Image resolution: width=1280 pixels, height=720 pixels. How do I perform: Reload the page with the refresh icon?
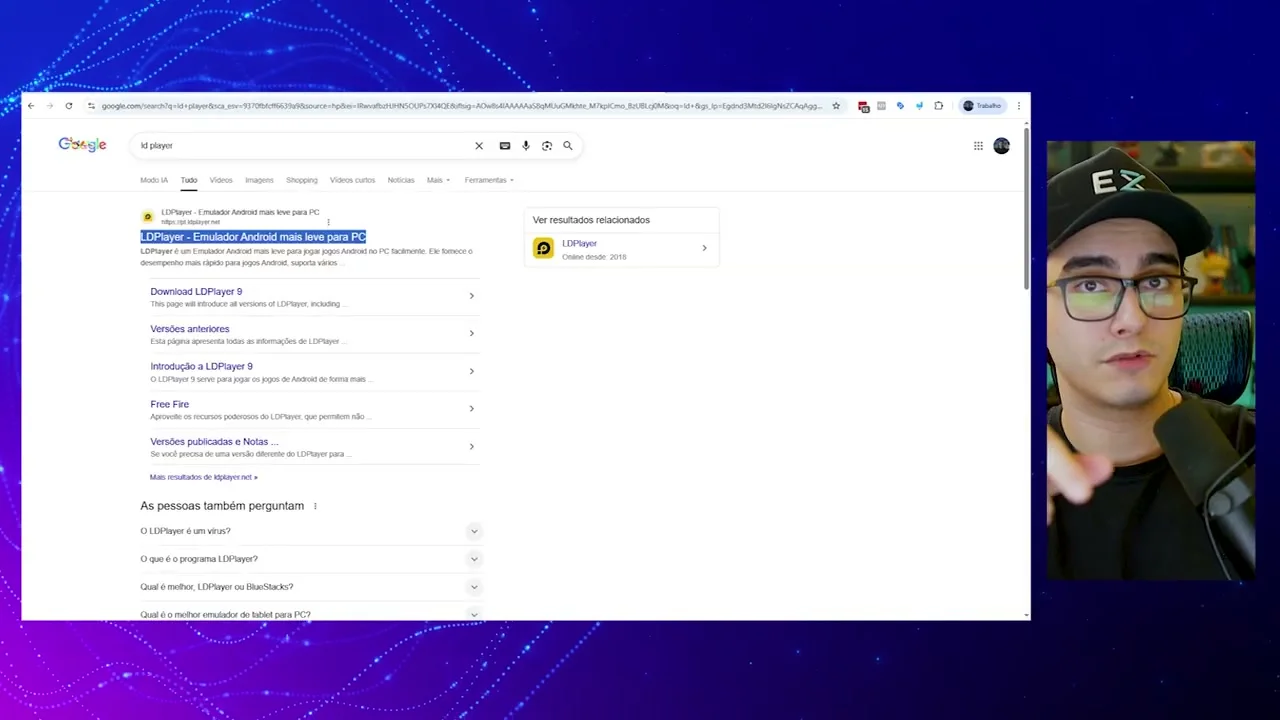pyautogui.click(x=69, y=106)
